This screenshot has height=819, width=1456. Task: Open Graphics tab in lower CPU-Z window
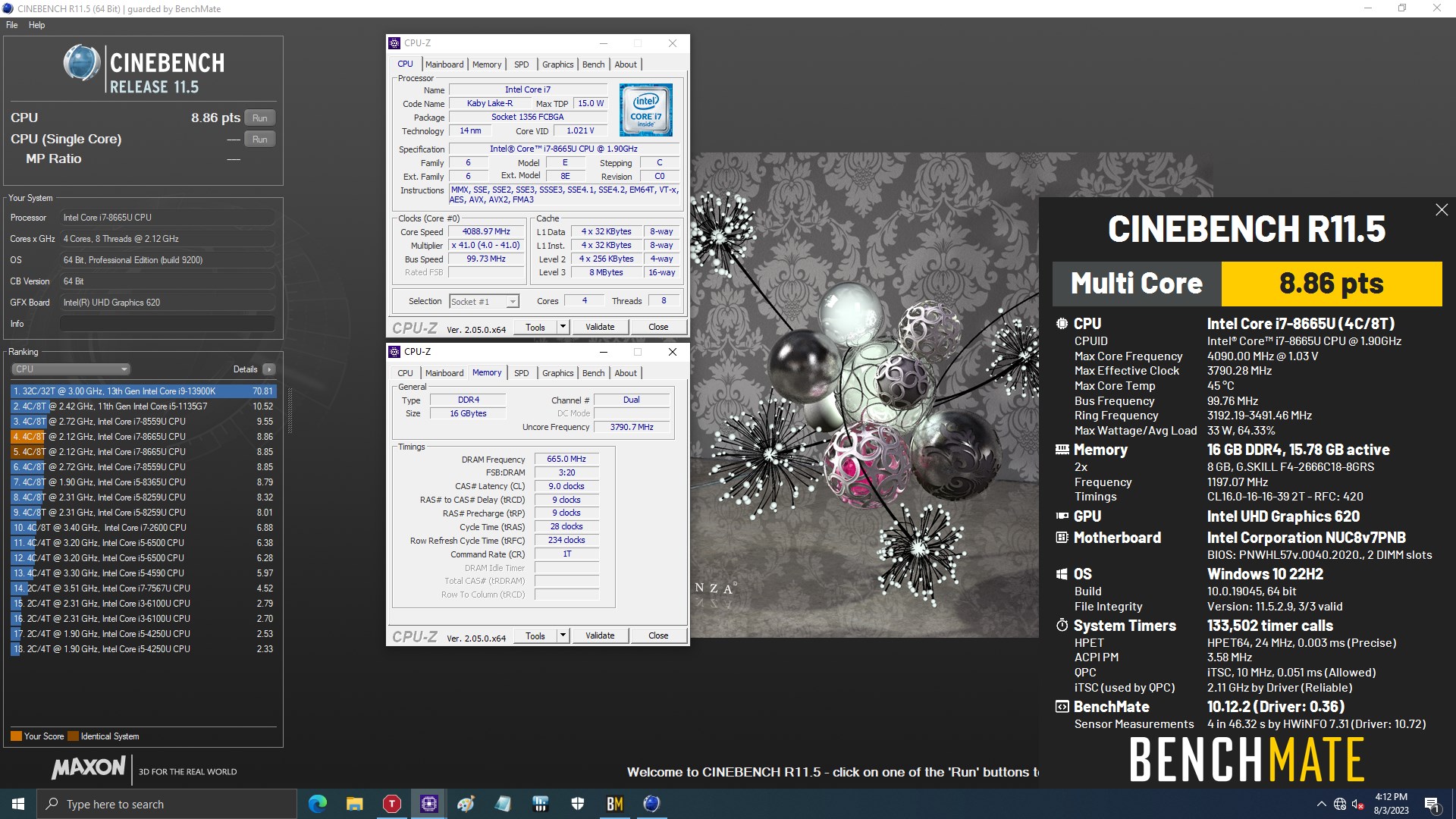tap(558, 373)
